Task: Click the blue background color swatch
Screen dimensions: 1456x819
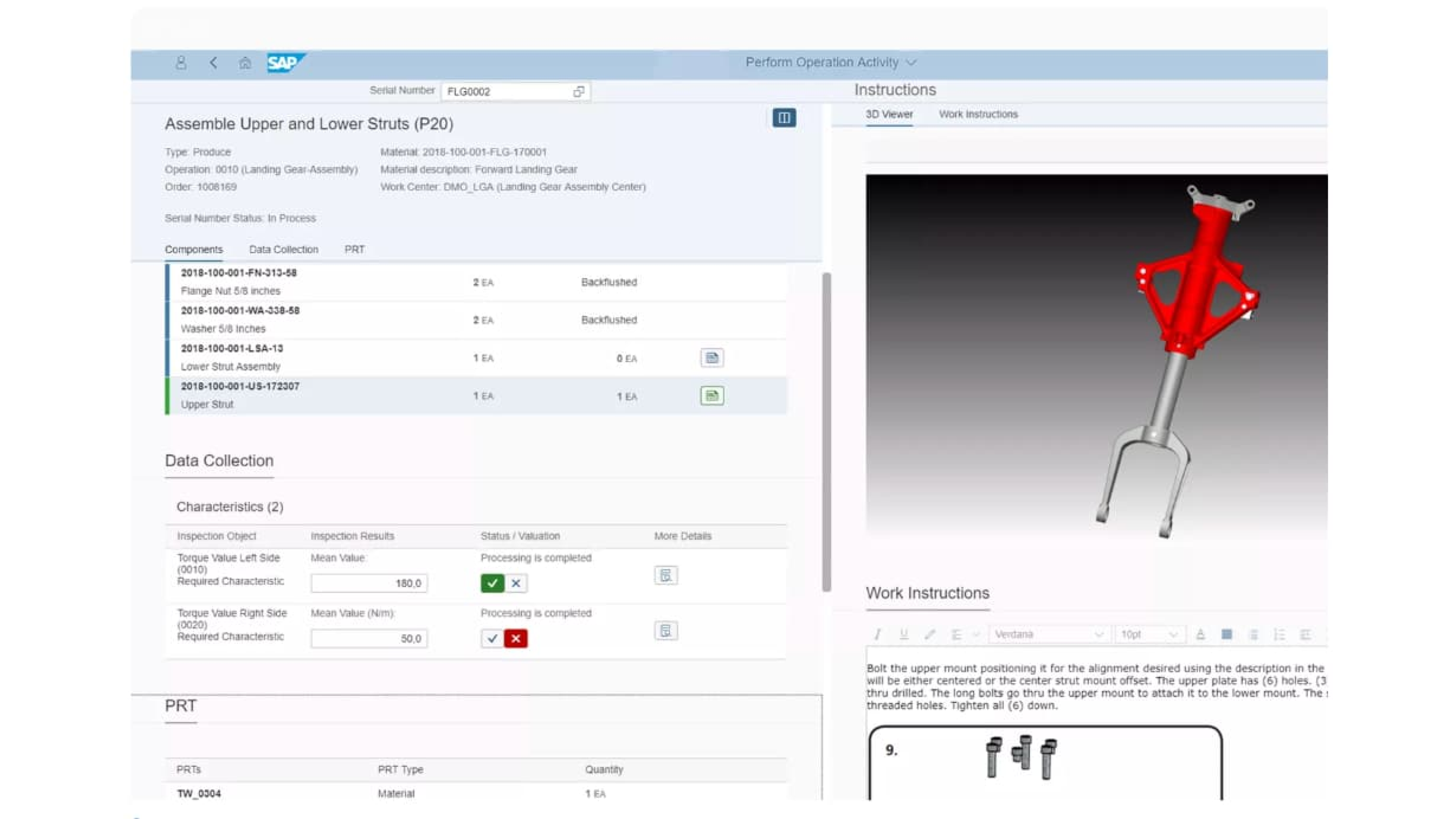Action: pyautogui.click(x=1227, y=635)
